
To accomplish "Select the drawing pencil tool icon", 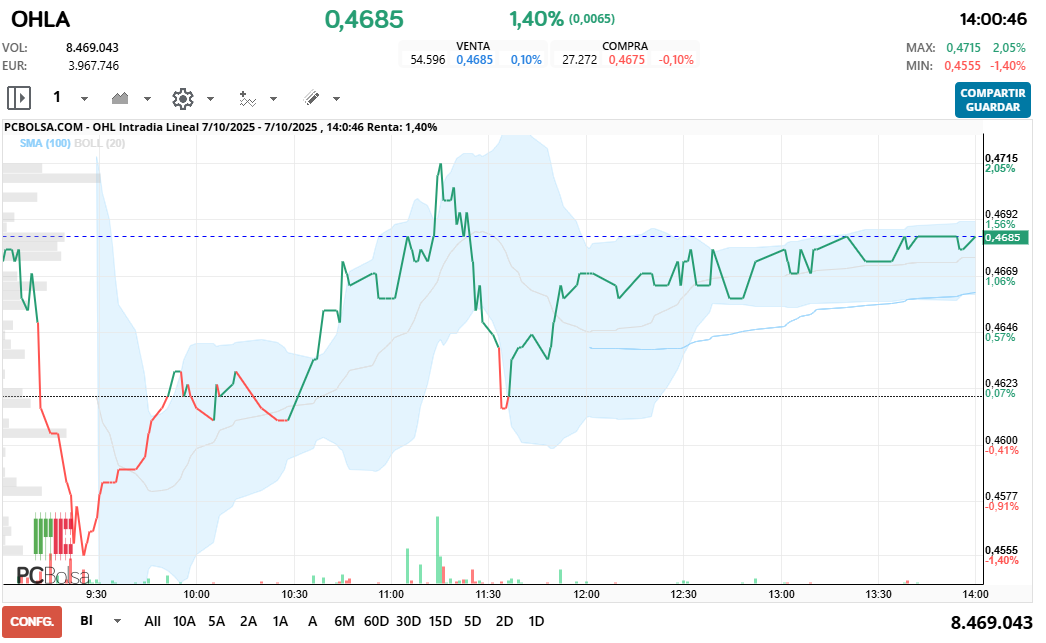I will click(311, 98).
